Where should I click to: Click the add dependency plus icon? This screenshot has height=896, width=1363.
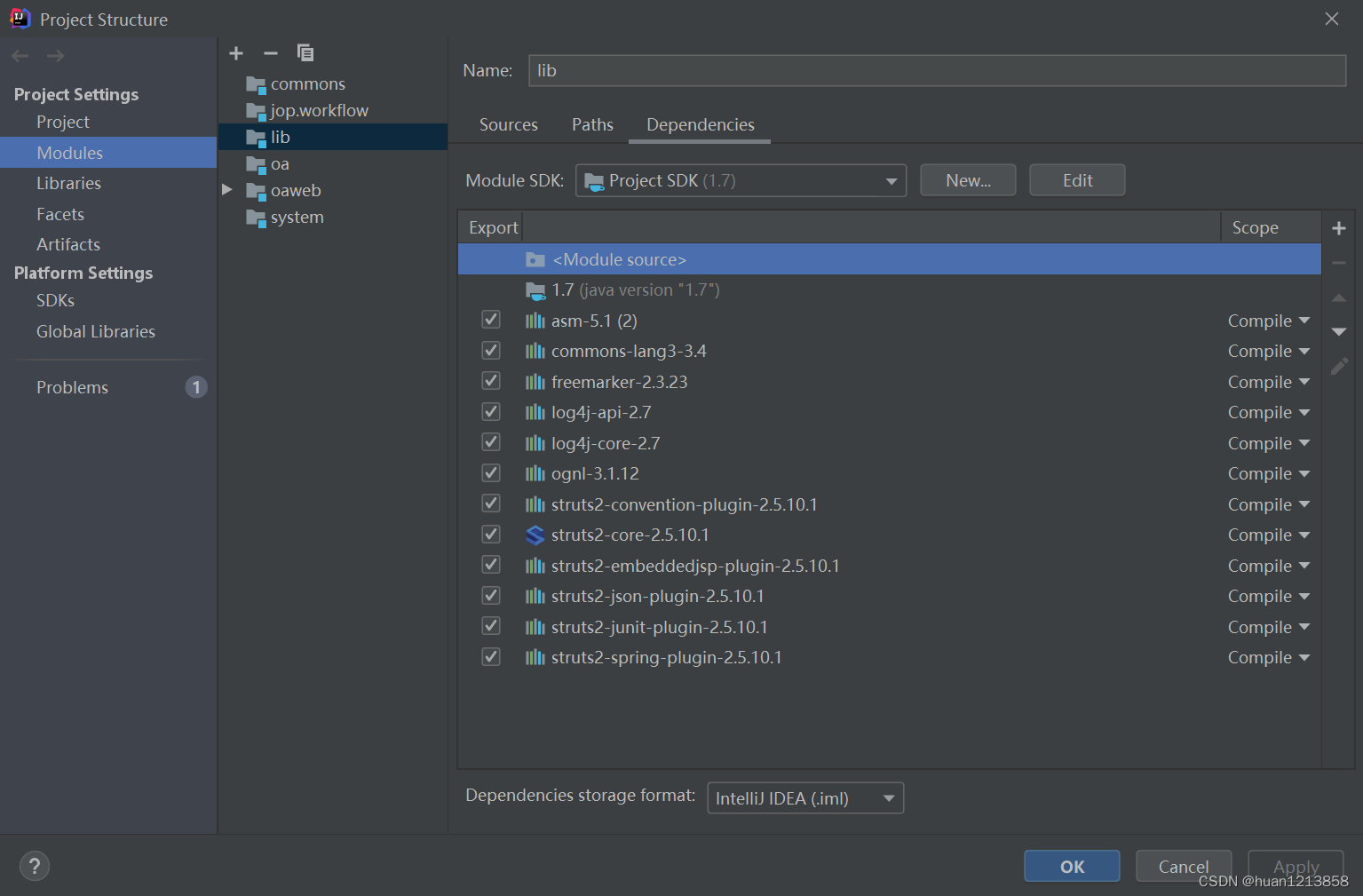click(x=1339, y=228)
